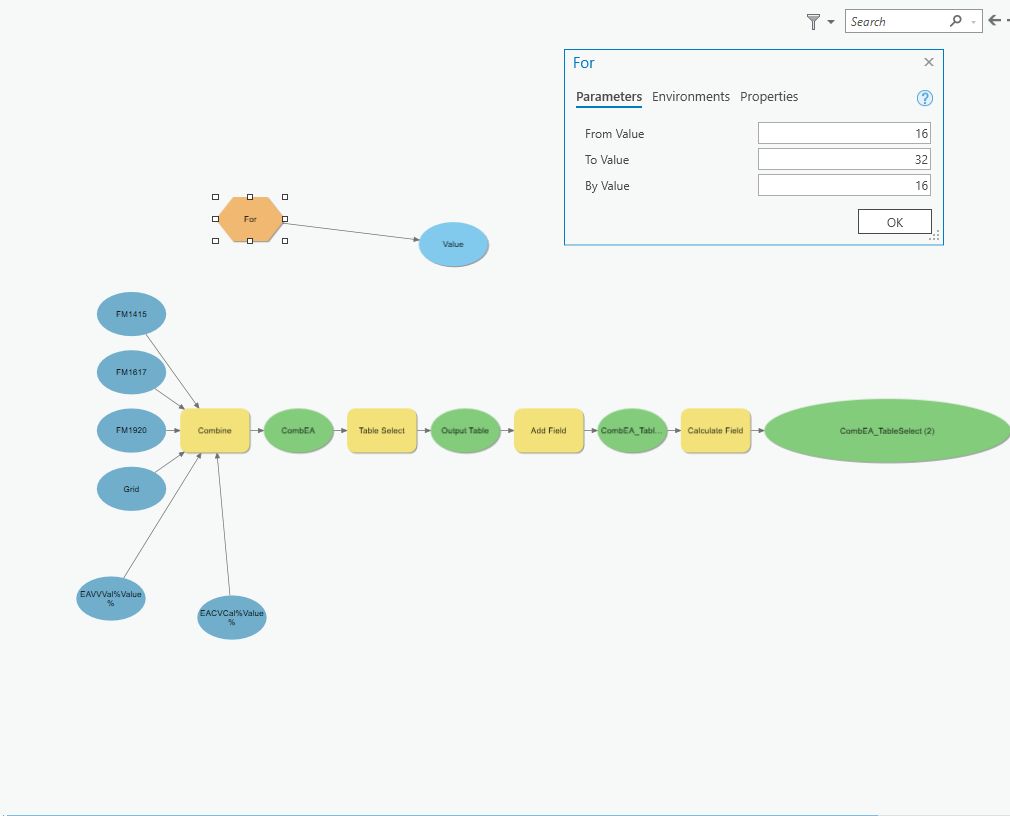Switch to the Parameters tab

(x=609, y=97)
